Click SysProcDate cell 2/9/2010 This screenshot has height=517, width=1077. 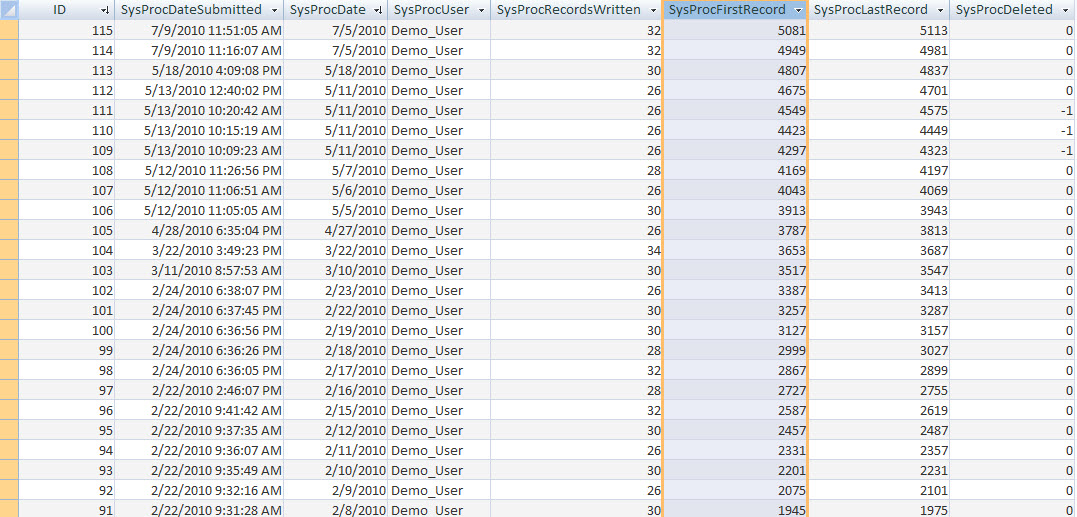coord(335,491)
